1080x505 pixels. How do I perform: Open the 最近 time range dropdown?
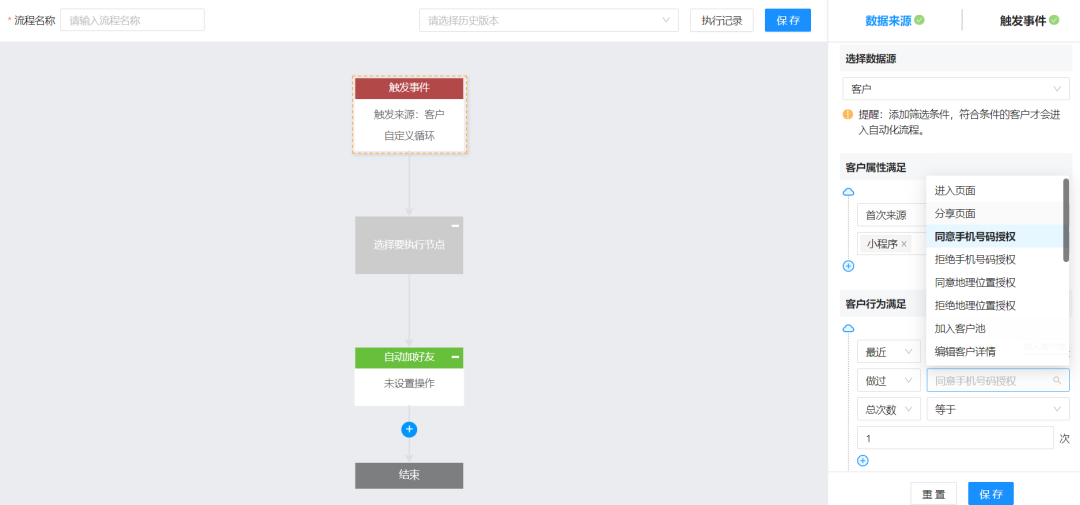click(x=889, y=352)
